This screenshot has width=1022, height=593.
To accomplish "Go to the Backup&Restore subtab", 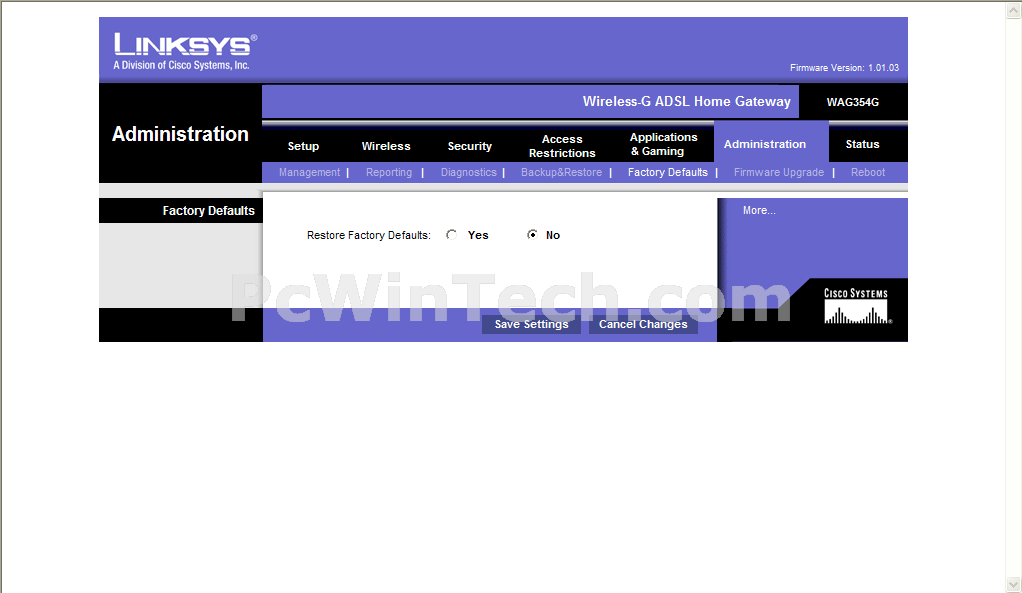I will (561, 172).
